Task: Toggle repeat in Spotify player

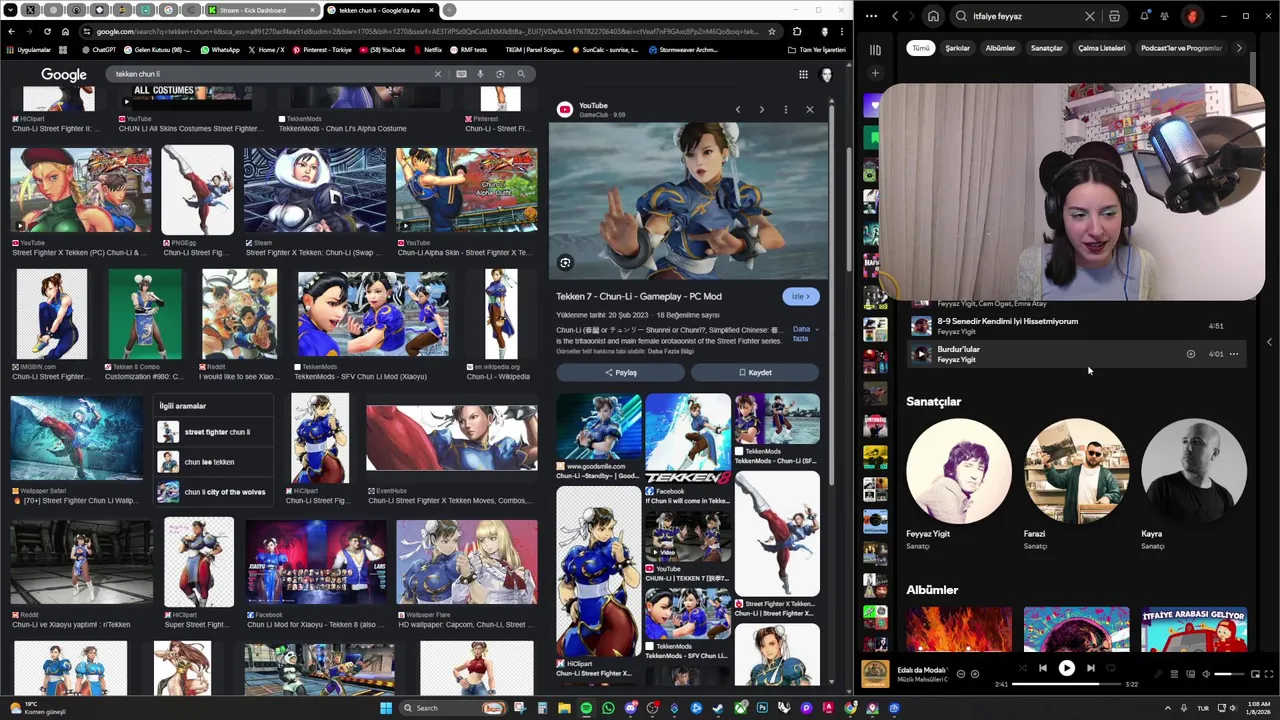Action: pyautogui.click(x=1112, y=668)
